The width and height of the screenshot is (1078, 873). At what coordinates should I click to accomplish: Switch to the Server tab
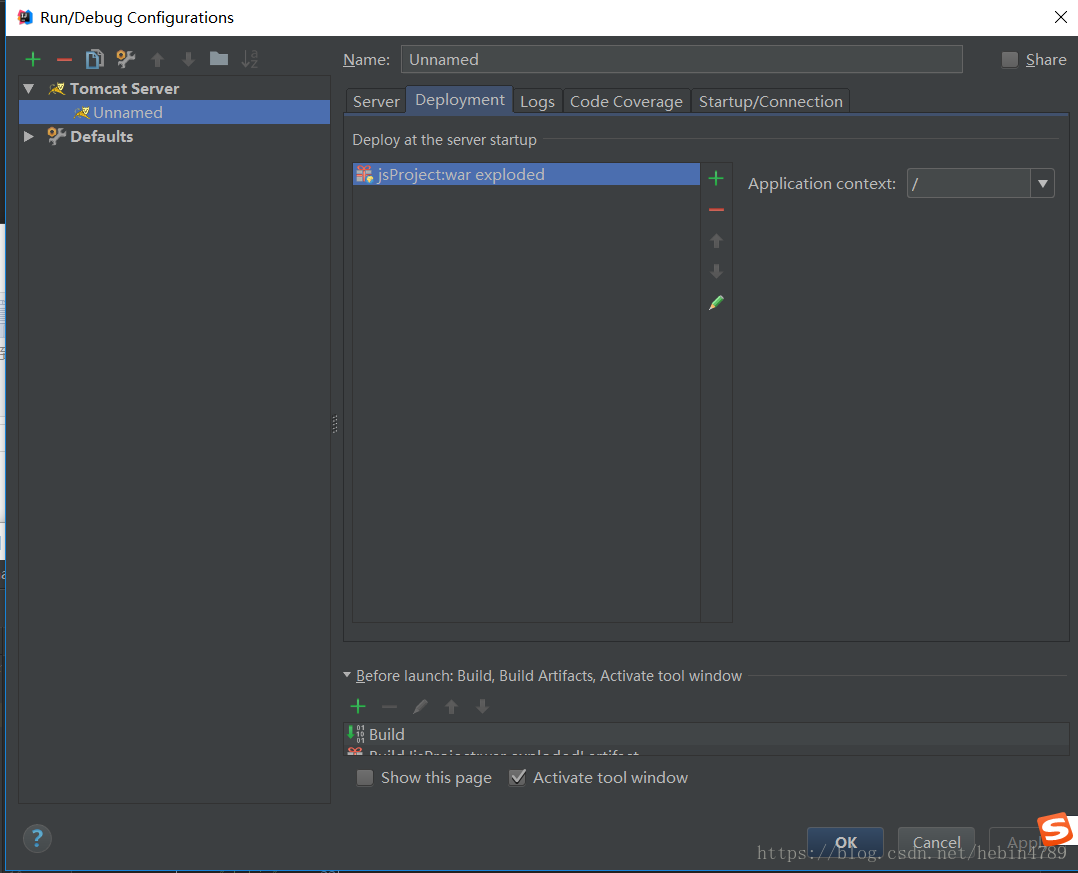click(x=376, y=101)
